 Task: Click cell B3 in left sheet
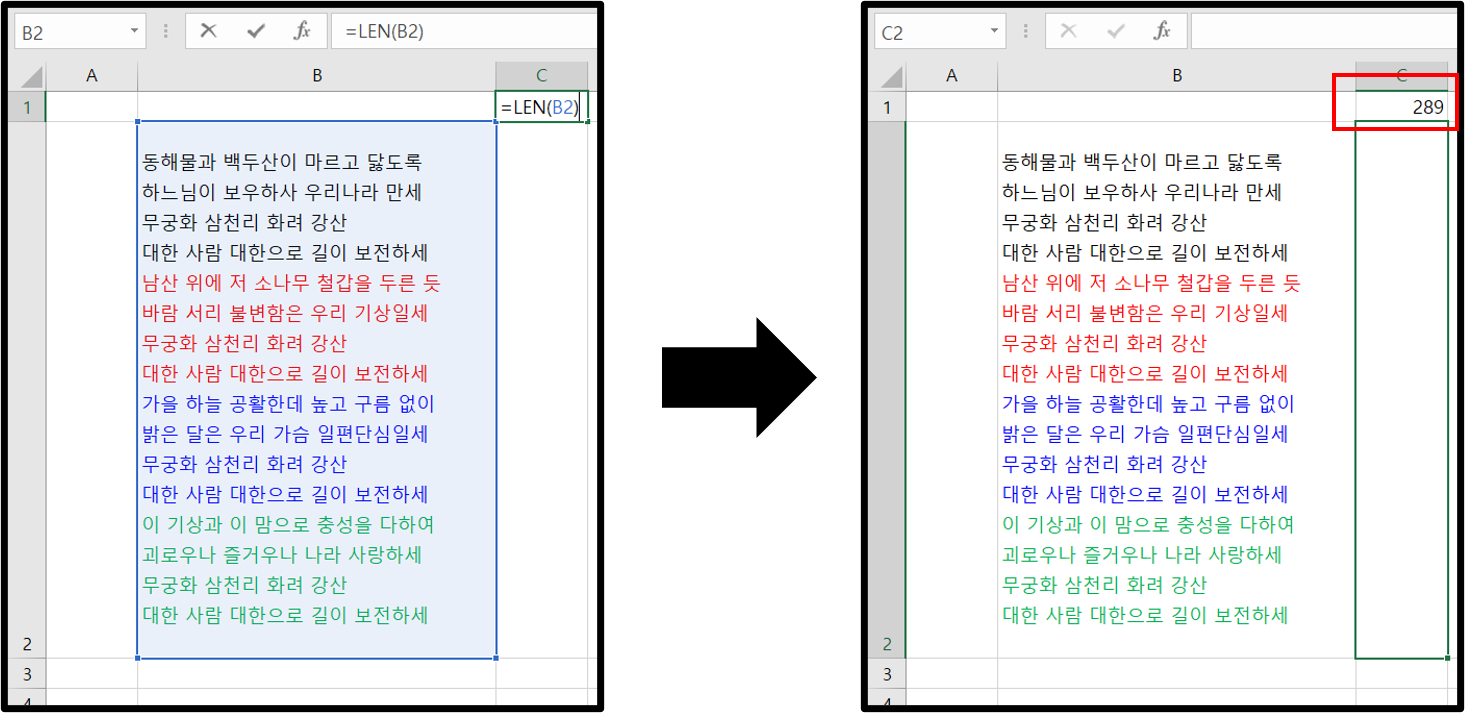[x=317, y=673]
